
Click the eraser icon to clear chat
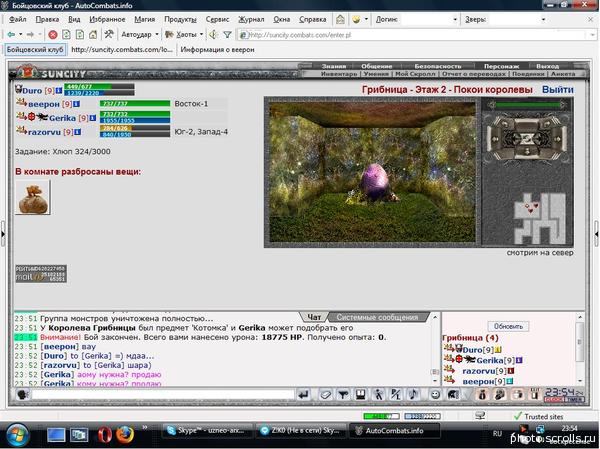coord(325,394)
